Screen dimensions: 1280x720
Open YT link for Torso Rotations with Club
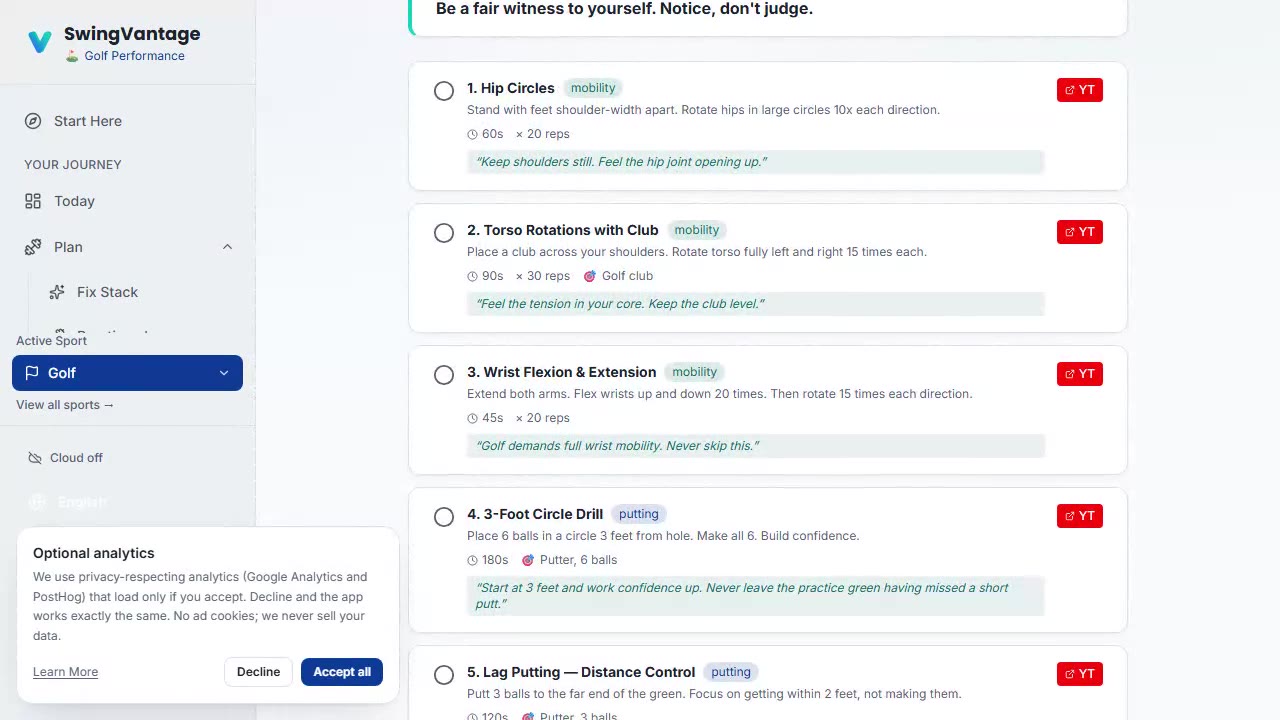point(1080,232)
